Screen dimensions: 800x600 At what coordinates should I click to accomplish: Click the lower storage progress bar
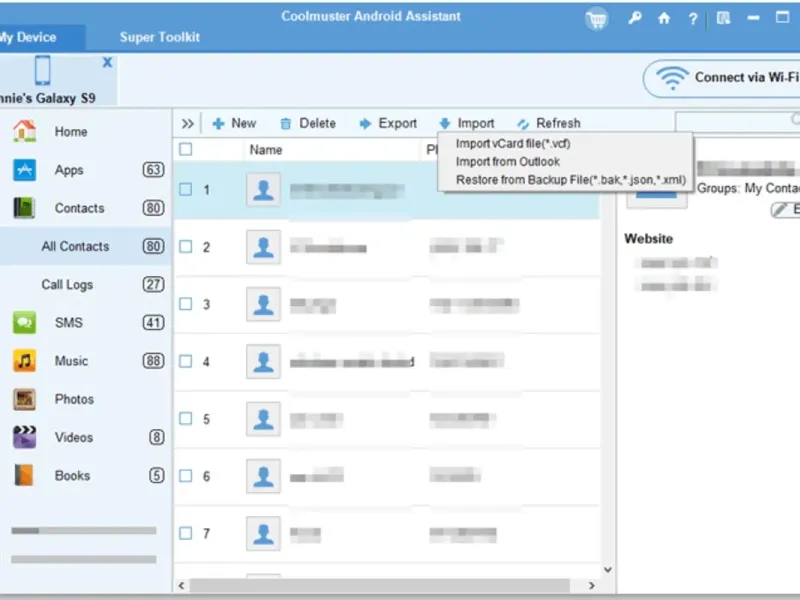(84, 560)
